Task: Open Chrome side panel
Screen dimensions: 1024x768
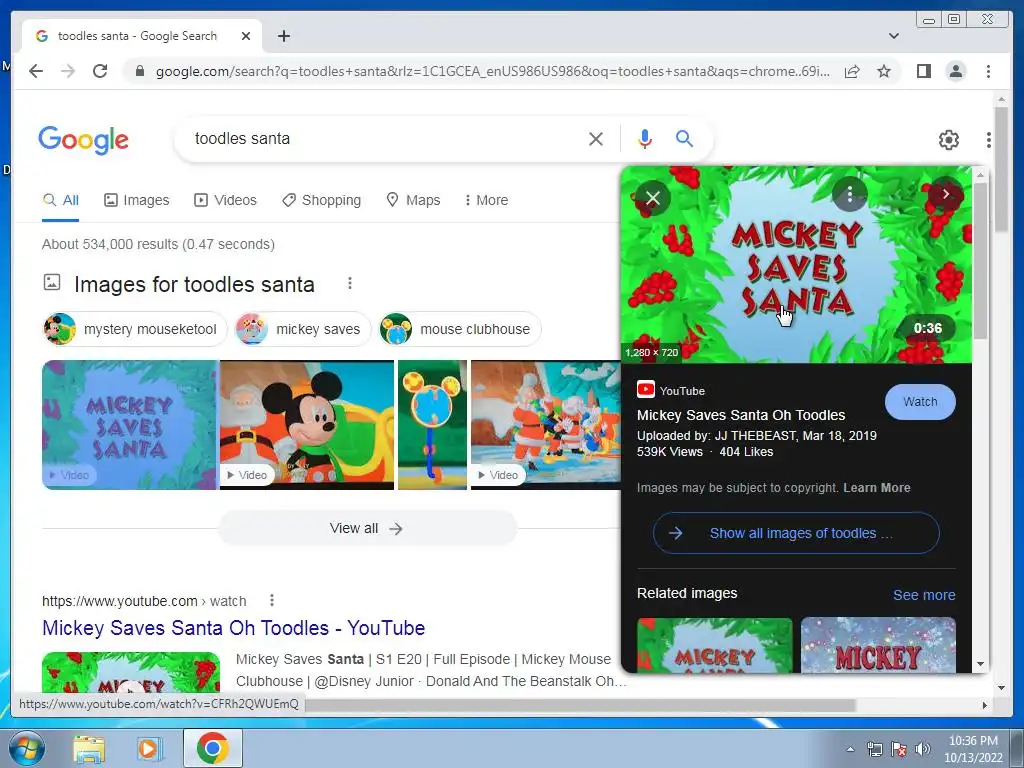Action: pyautogui.click(x=923, y=71)
